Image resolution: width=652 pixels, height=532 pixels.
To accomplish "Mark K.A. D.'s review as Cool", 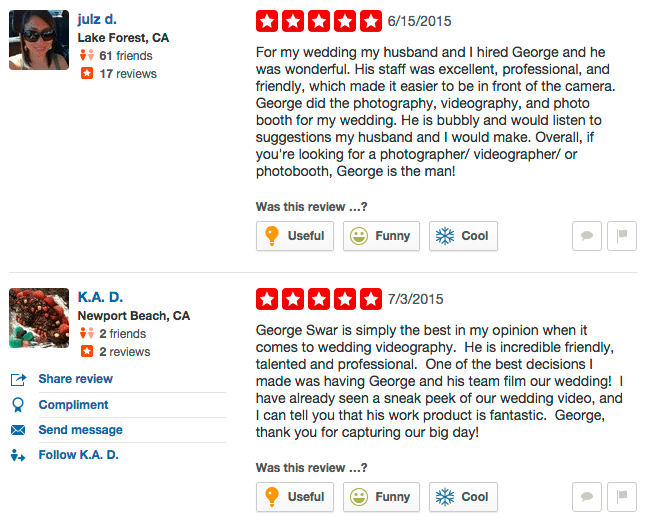I will tap(464, 497).
